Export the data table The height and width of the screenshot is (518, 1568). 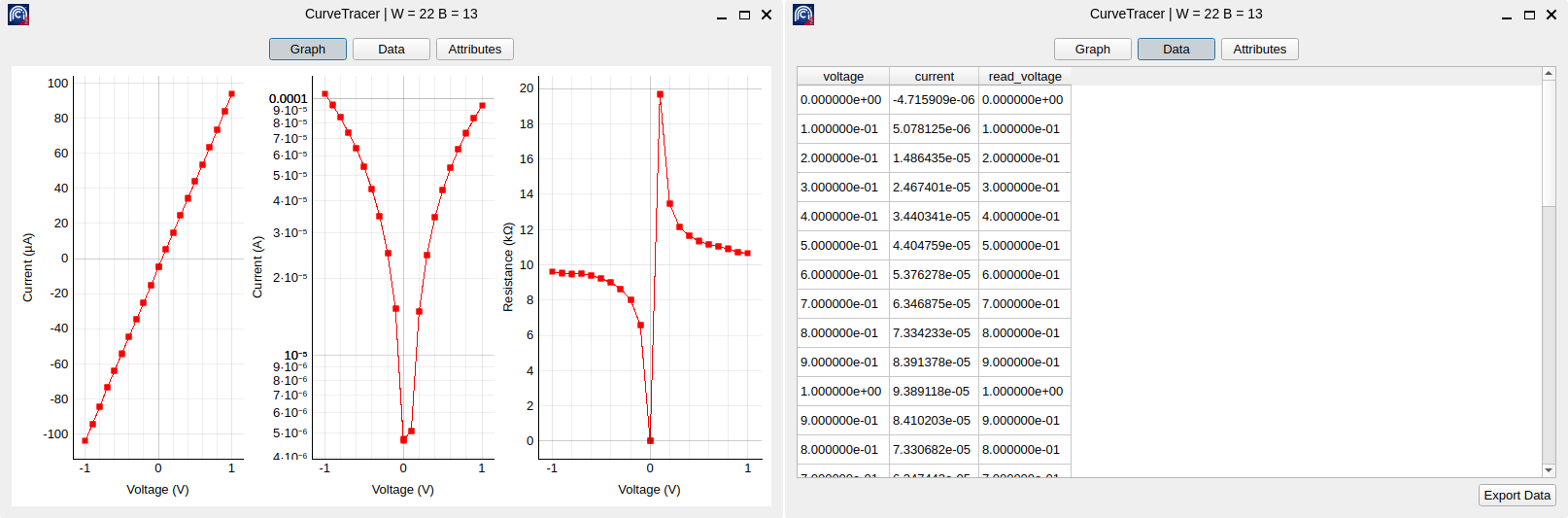(x=1517, y=496)
